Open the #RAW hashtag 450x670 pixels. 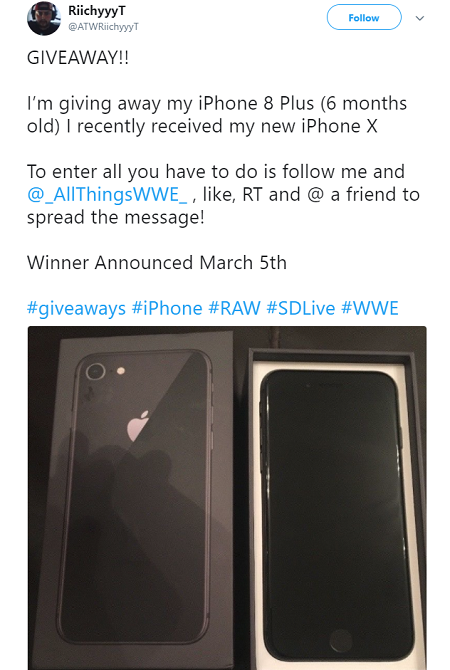coord(234,308)
